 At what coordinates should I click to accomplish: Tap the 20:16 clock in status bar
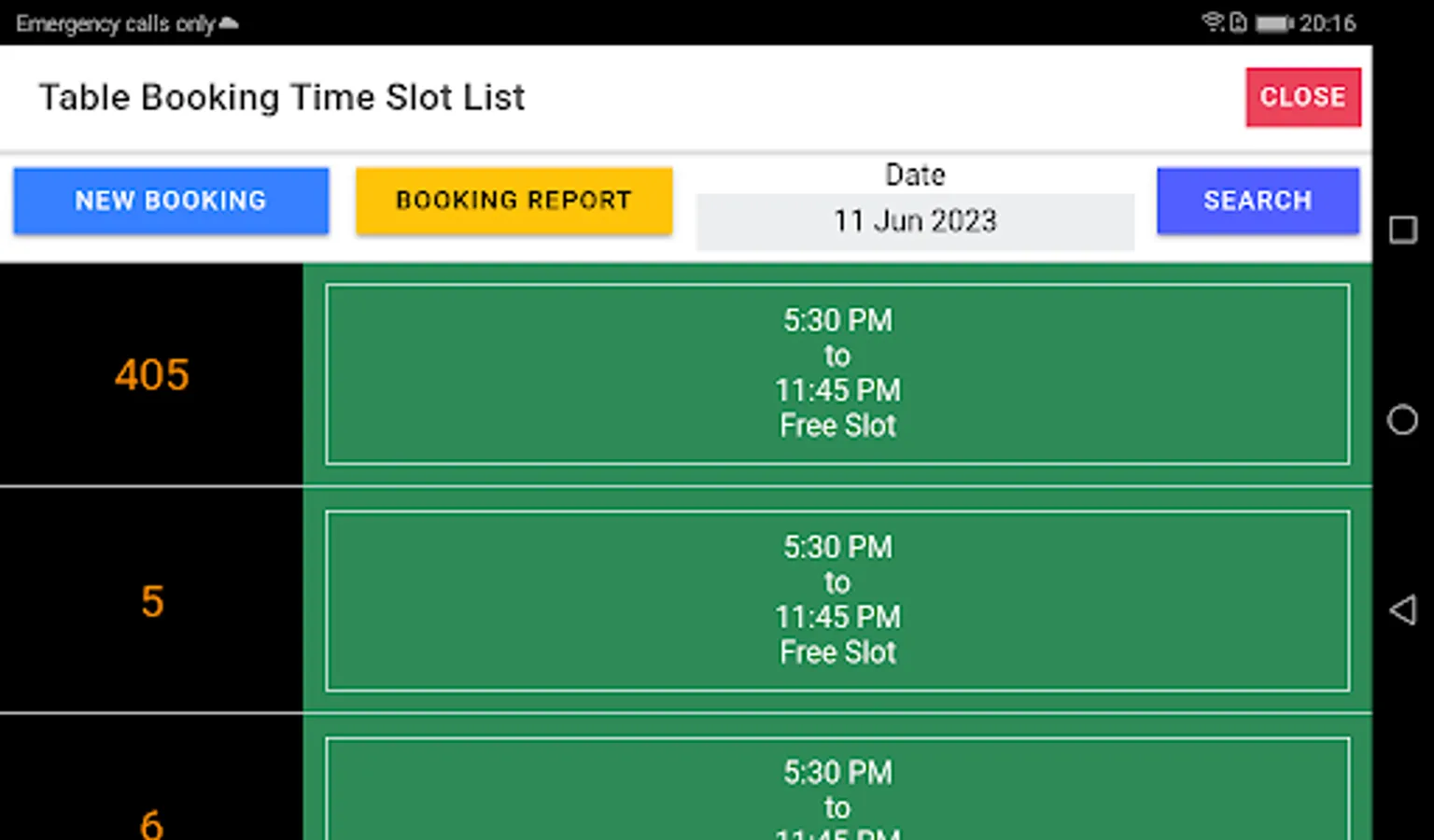(1328, 22)
